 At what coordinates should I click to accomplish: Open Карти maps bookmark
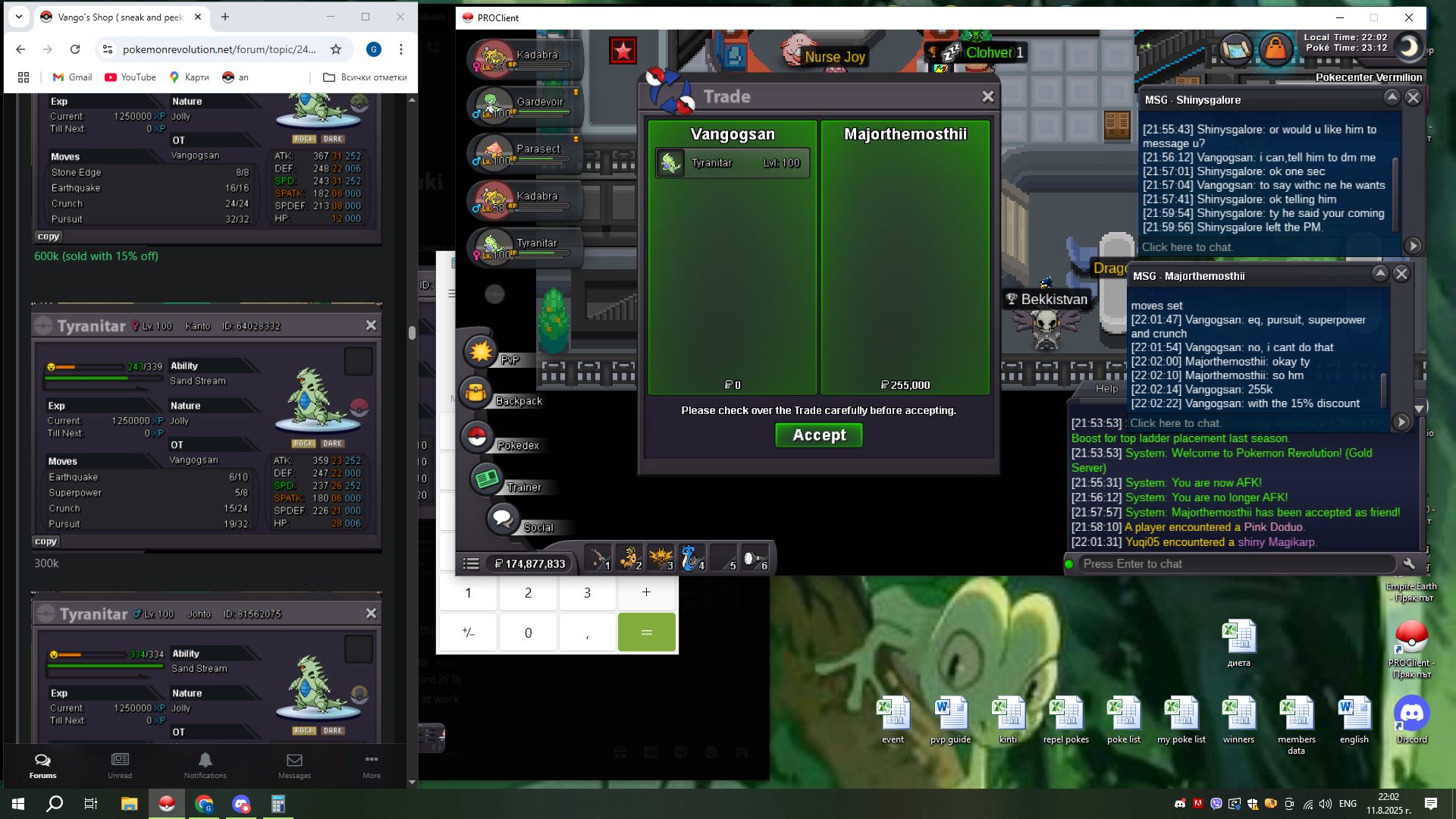click(189, 77)
